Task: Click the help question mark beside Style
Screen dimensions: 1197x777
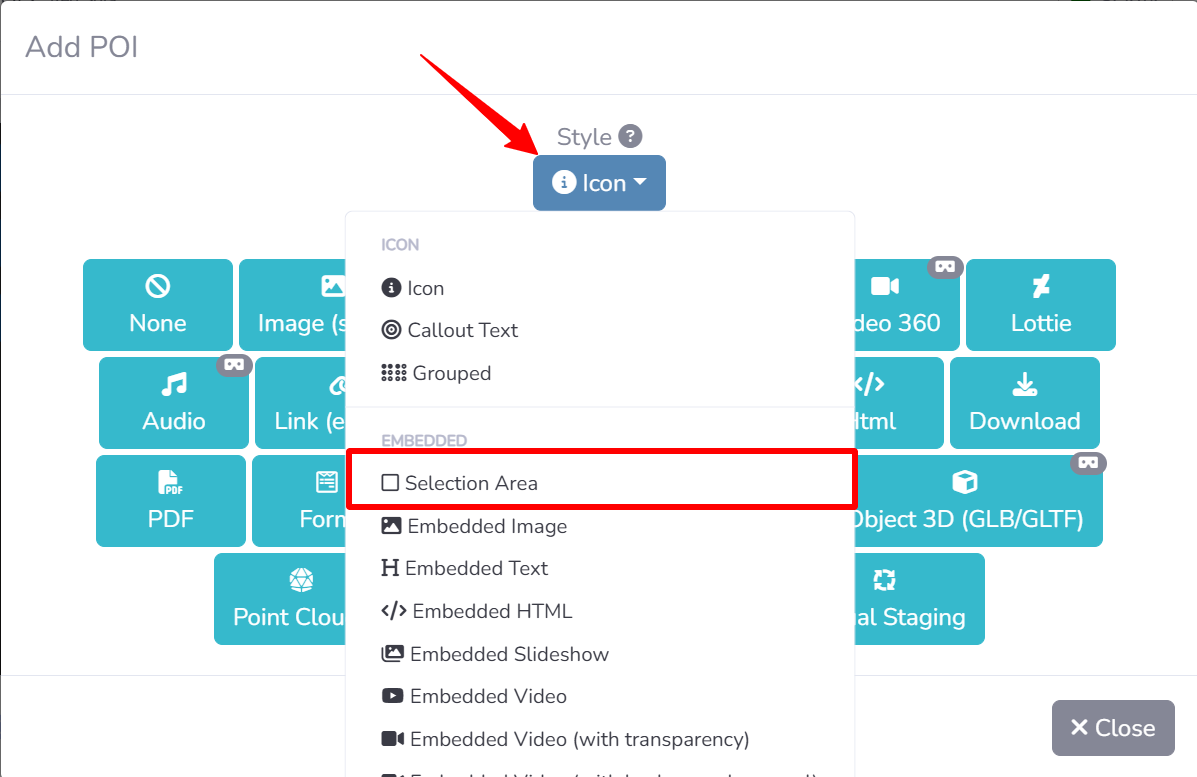Action: click(630, 137)
